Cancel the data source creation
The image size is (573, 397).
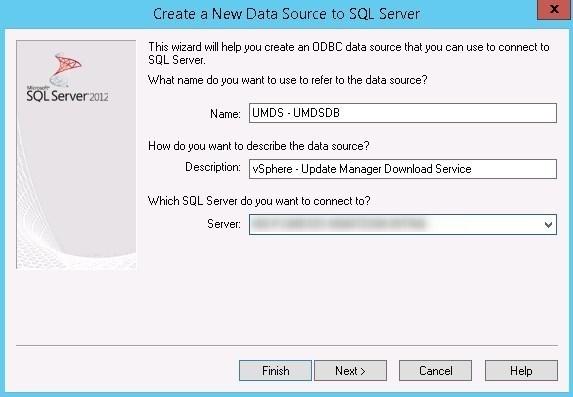tap(435, 371)
